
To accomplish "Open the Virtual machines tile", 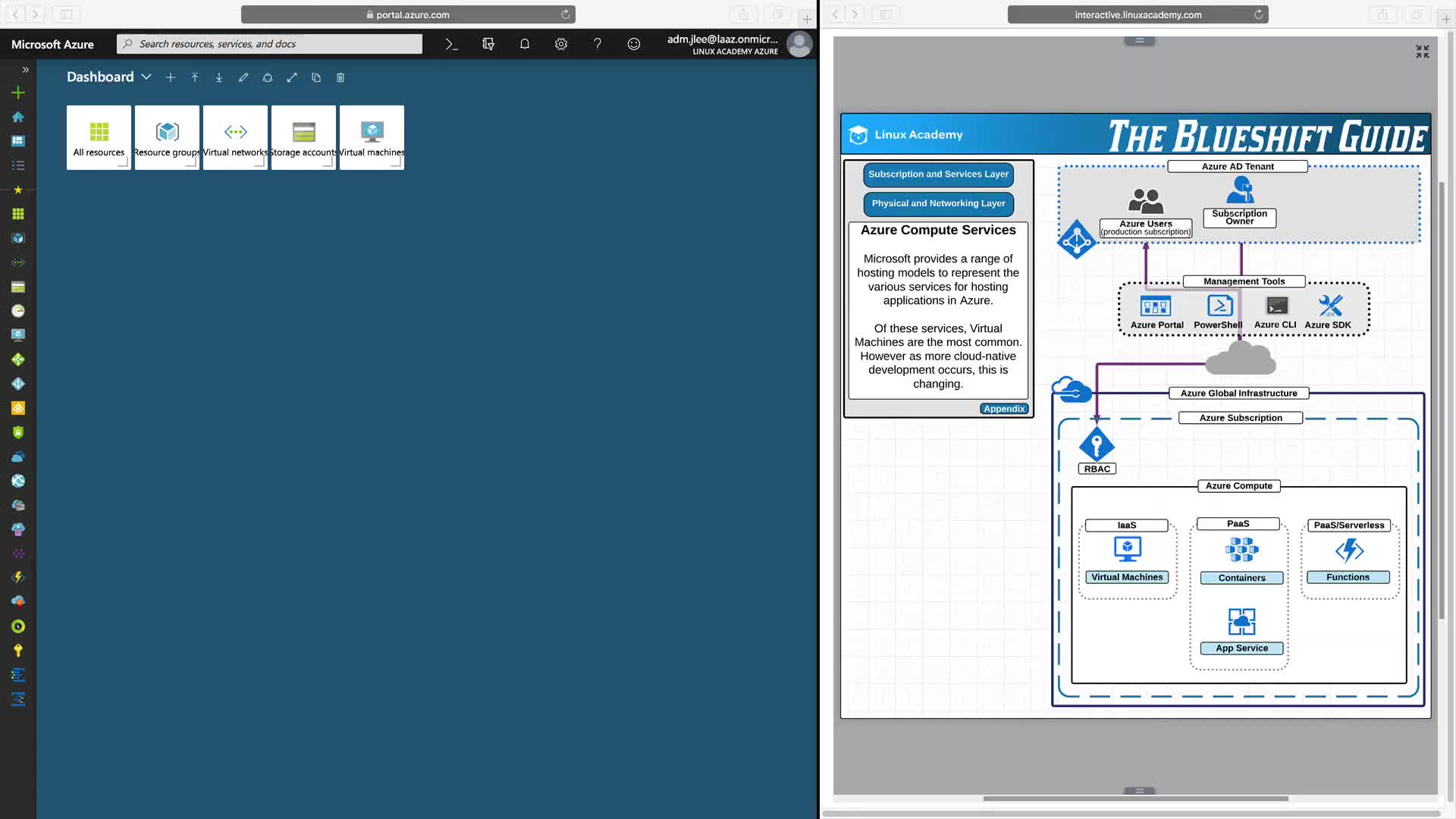I will pyautogui.click(x=372, y=137).
